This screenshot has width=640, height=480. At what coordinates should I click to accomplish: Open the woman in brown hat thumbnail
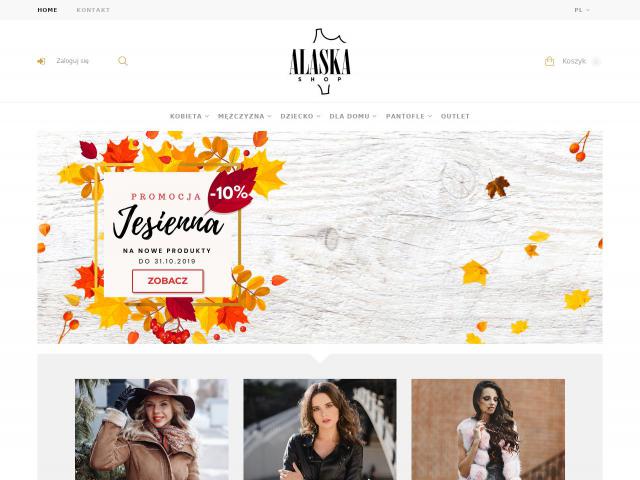152,429
